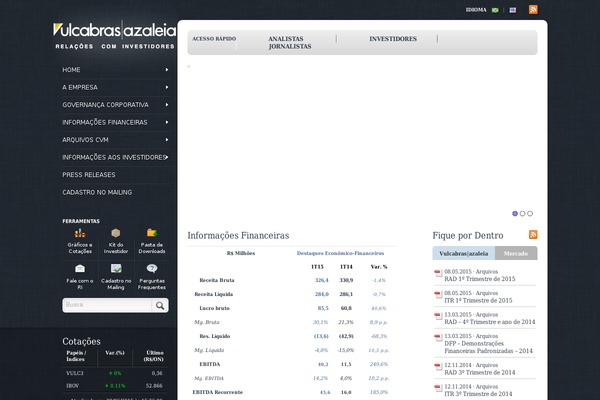This screenshot has height=400, width=600.
Task: Open DFP Demonstrações Financeiras Padronizadas 2014
Action: 488,347
